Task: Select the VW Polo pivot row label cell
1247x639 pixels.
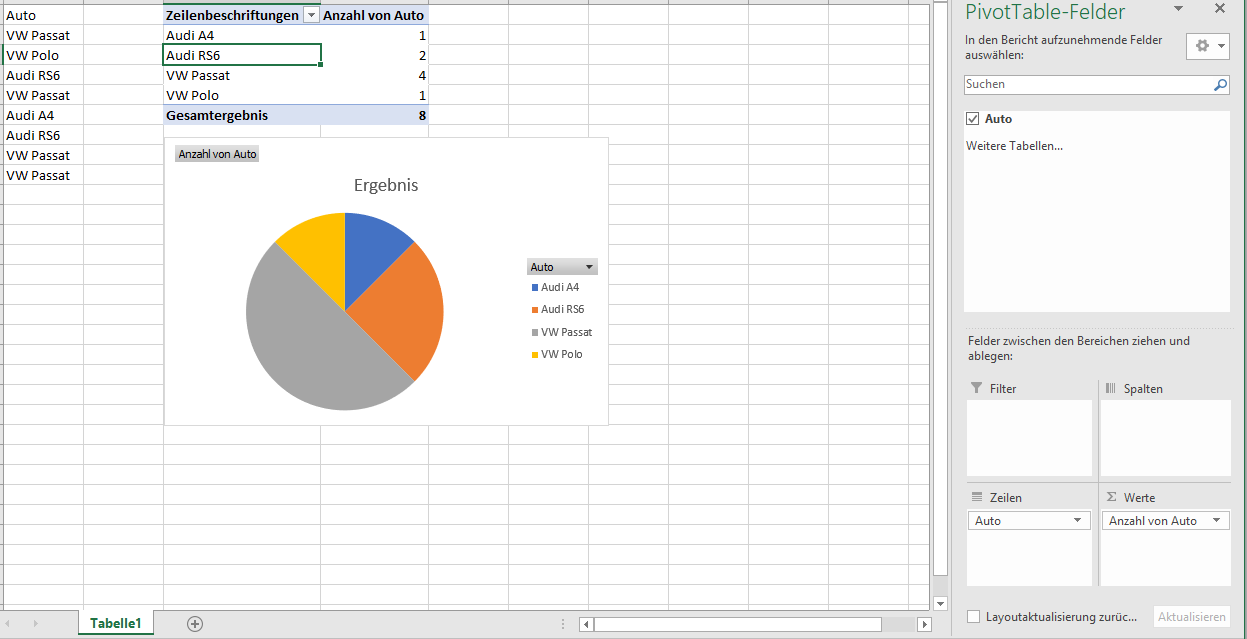Action: coord(242,95)
